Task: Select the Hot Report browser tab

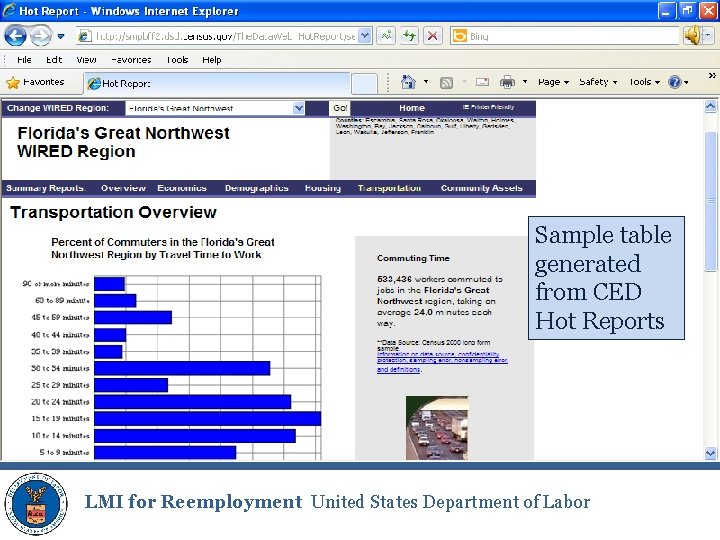Action: (217, 84)
